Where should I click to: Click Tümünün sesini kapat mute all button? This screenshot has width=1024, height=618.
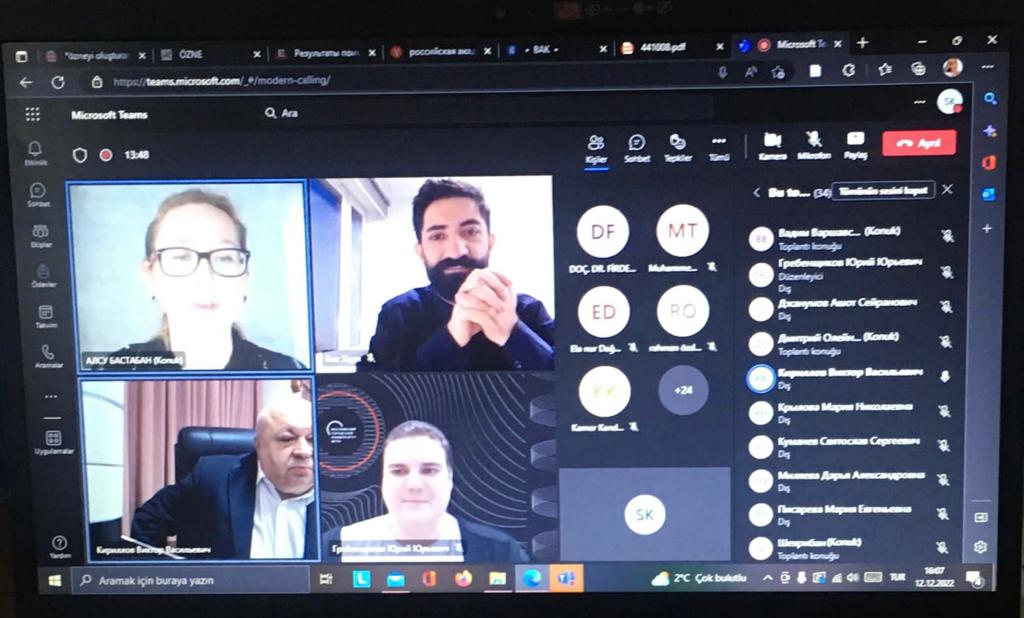(x=883, y=190)
